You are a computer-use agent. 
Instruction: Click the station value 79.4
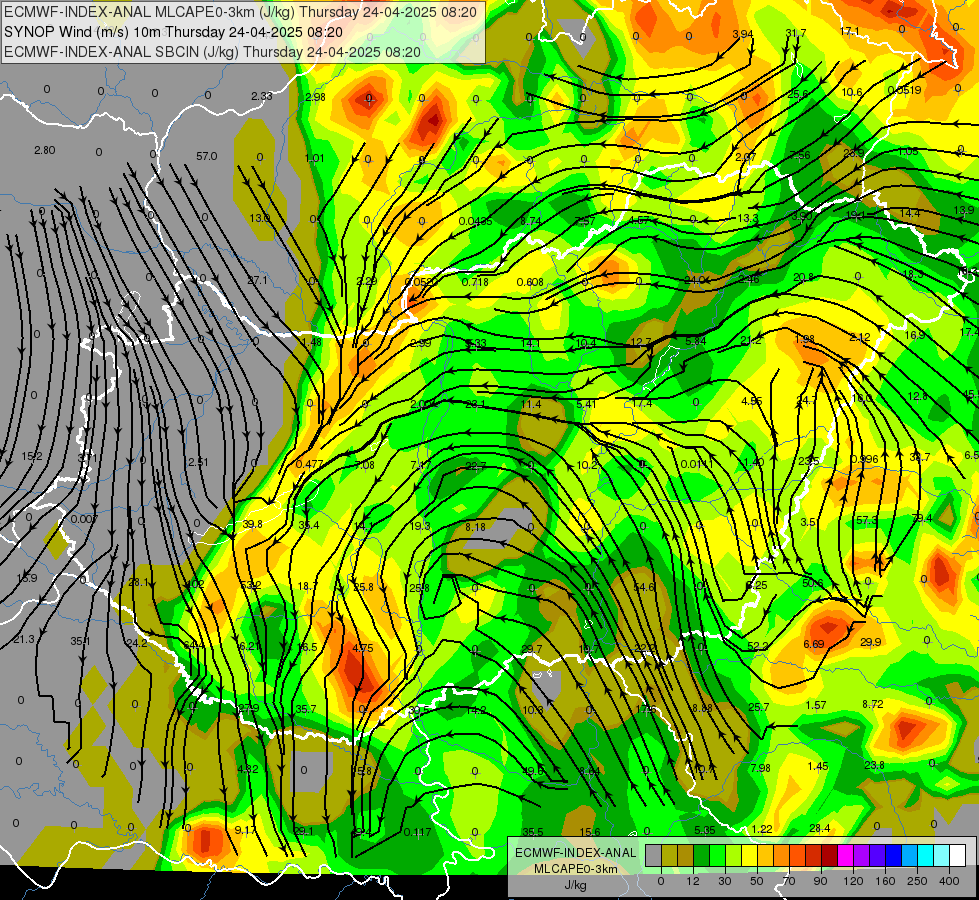[922, 518]
